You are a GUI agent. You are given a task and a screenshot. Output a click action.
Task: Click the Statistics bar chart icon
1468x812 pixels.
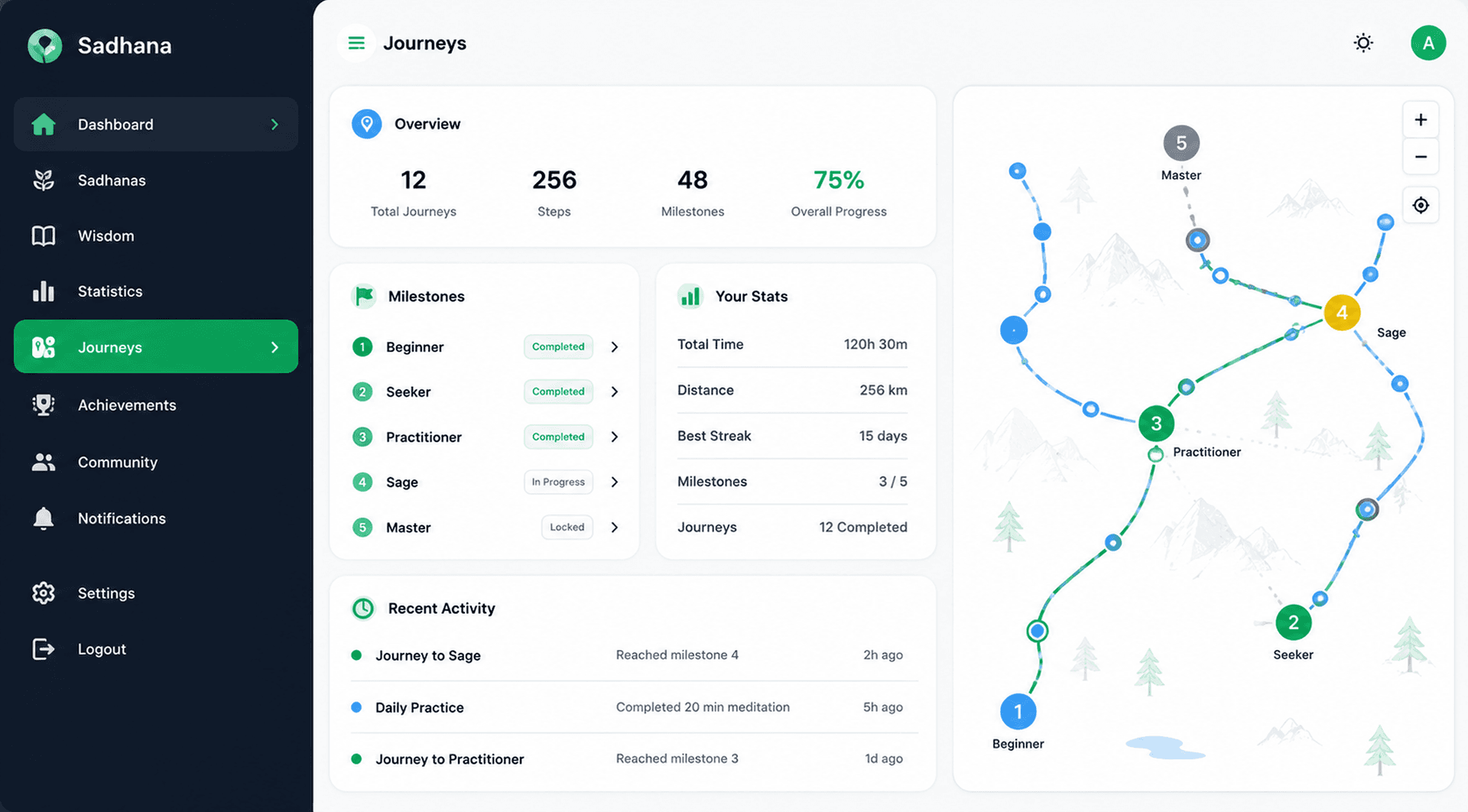[44, 291]
